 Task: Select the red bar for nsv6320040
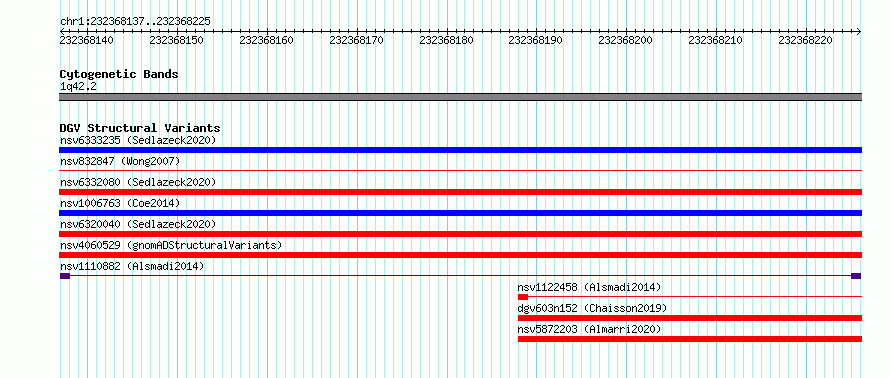point(460,234)
